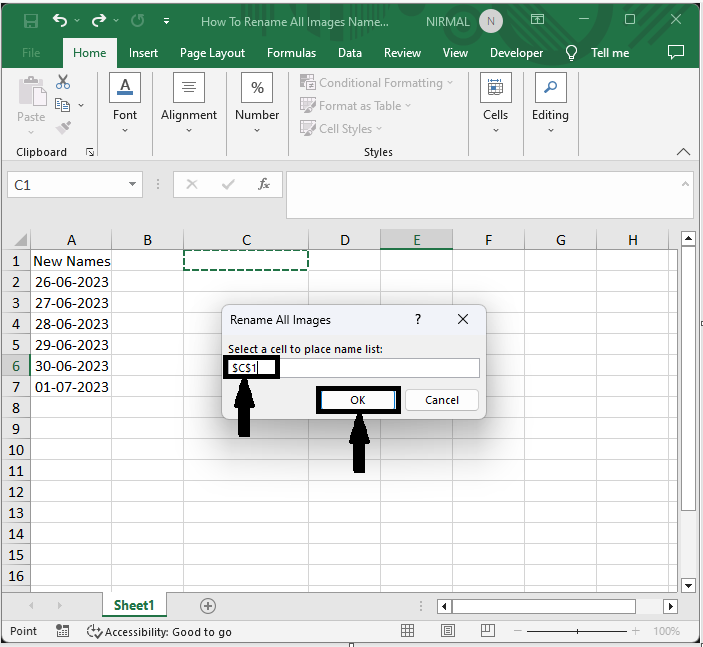Image resolution: width=703 pixels, height=647 pixels.
Task: Customize the Quick Access Toolbar
Action: tap(166, 21)
